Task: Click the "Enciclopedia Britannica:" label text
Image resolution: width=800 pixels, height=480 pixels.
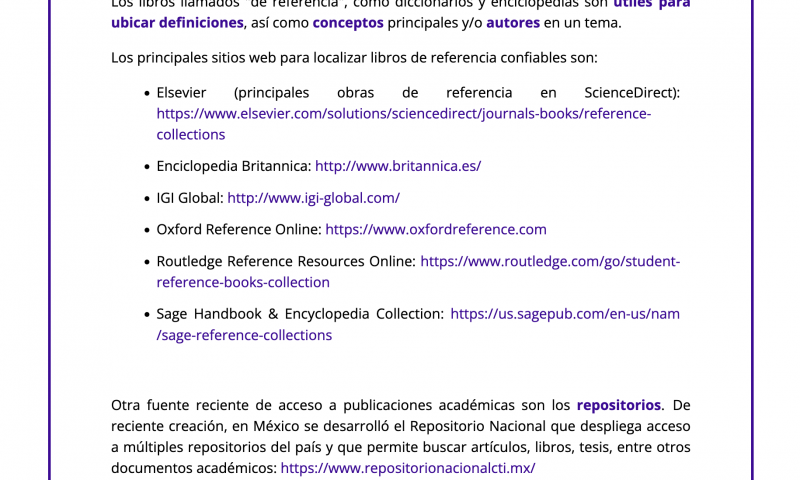Action: coord(234,166)
